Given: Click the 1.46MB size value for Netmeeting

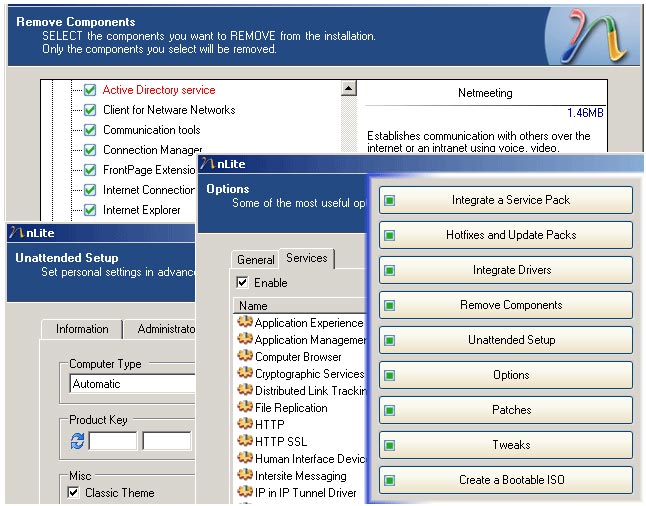Looking at the screenshot, I should click(x=585, y=112).
